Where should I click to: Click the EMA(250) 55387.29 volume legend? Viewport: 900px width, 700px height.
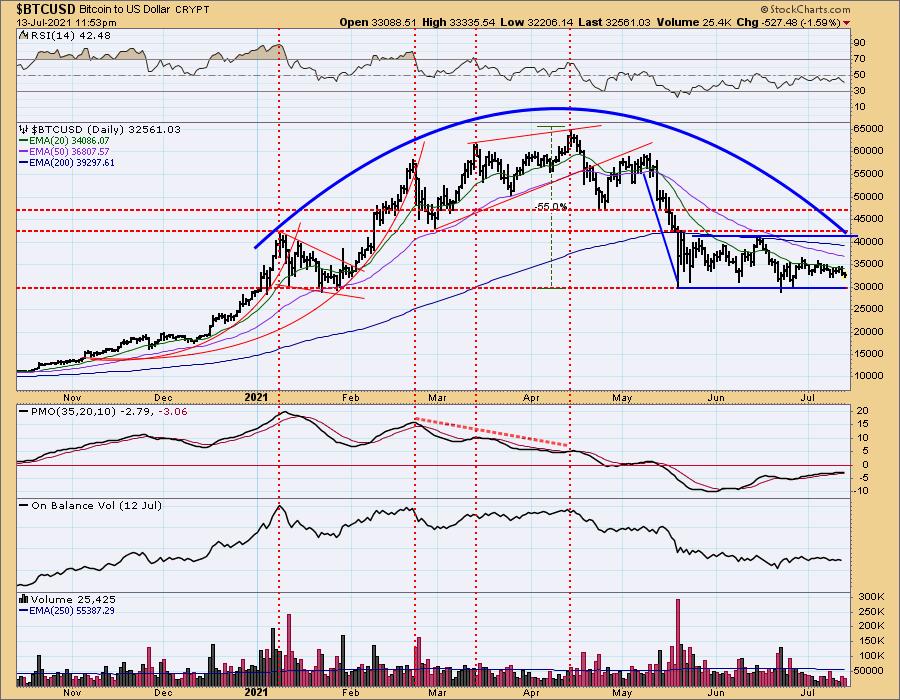[67, 610]
